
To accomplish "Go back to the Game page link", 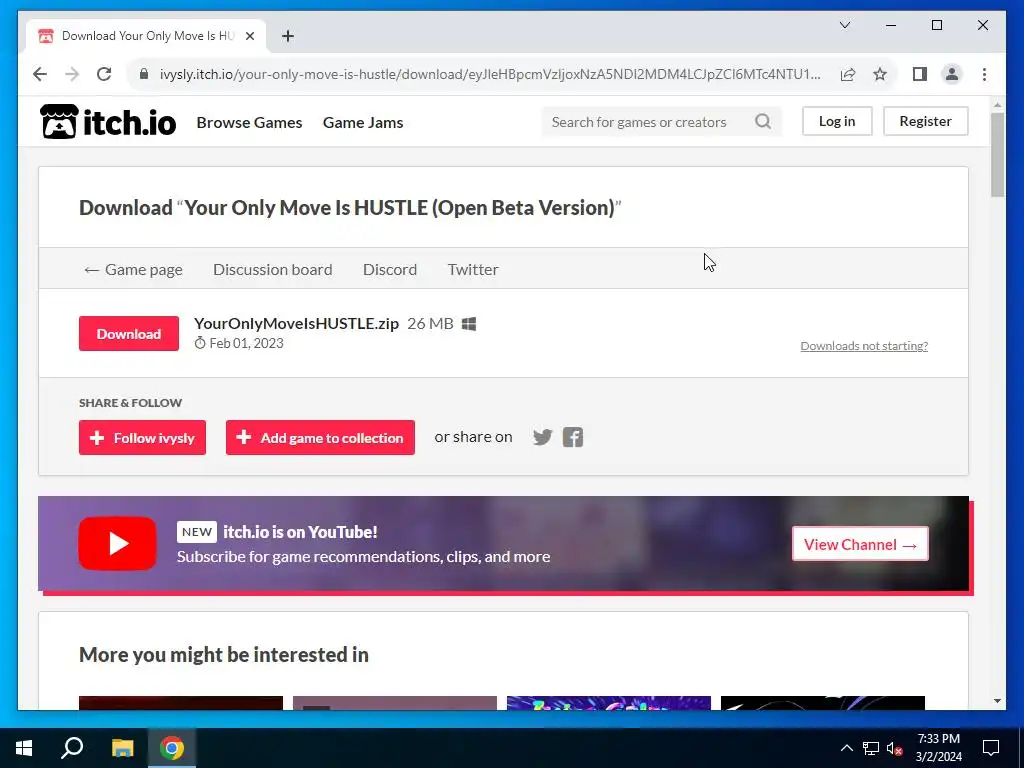I will click(x=133, y=269).
